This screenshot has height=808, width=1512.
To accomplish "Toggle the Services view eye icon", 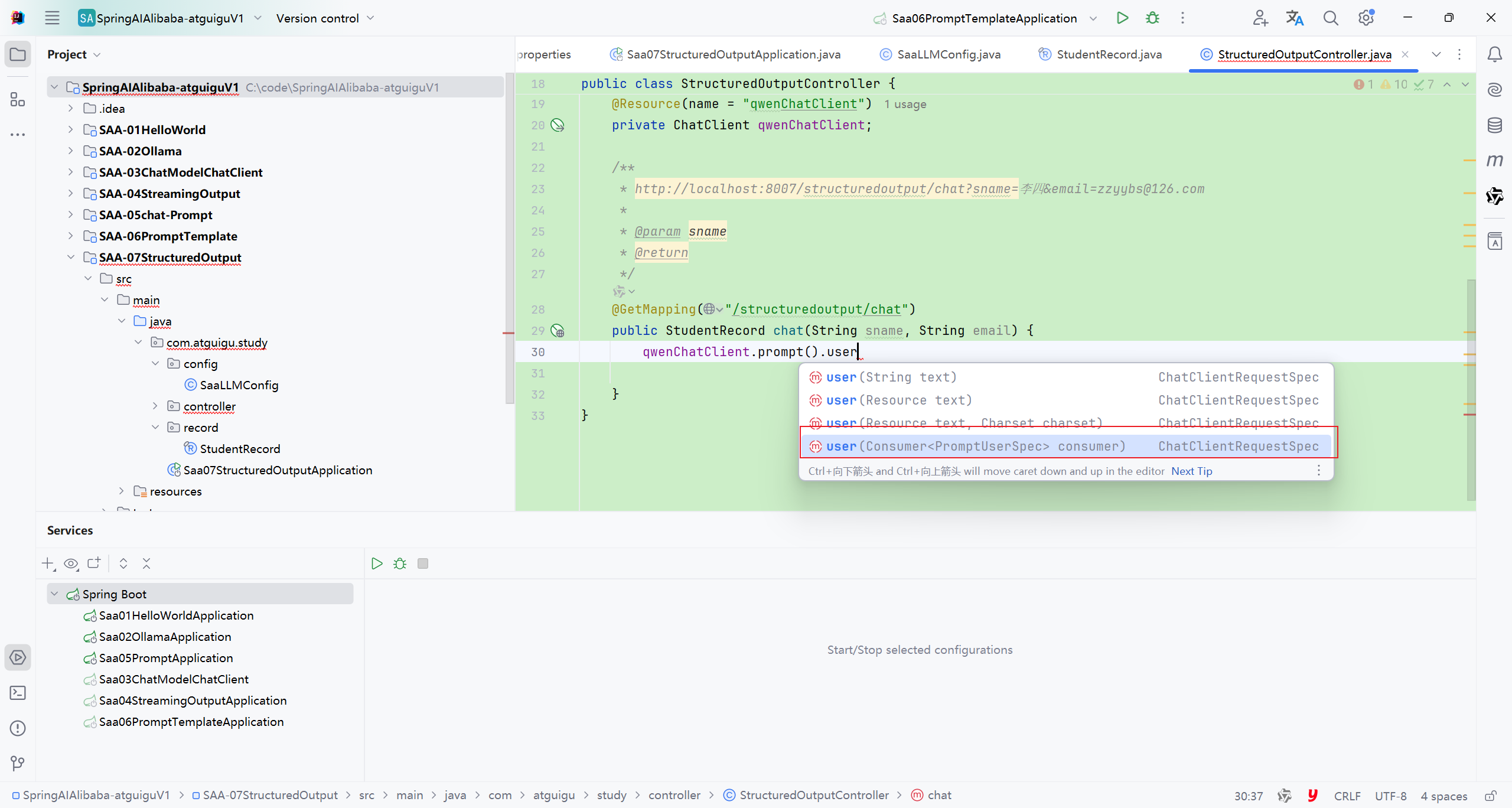I will click(71, 563).
